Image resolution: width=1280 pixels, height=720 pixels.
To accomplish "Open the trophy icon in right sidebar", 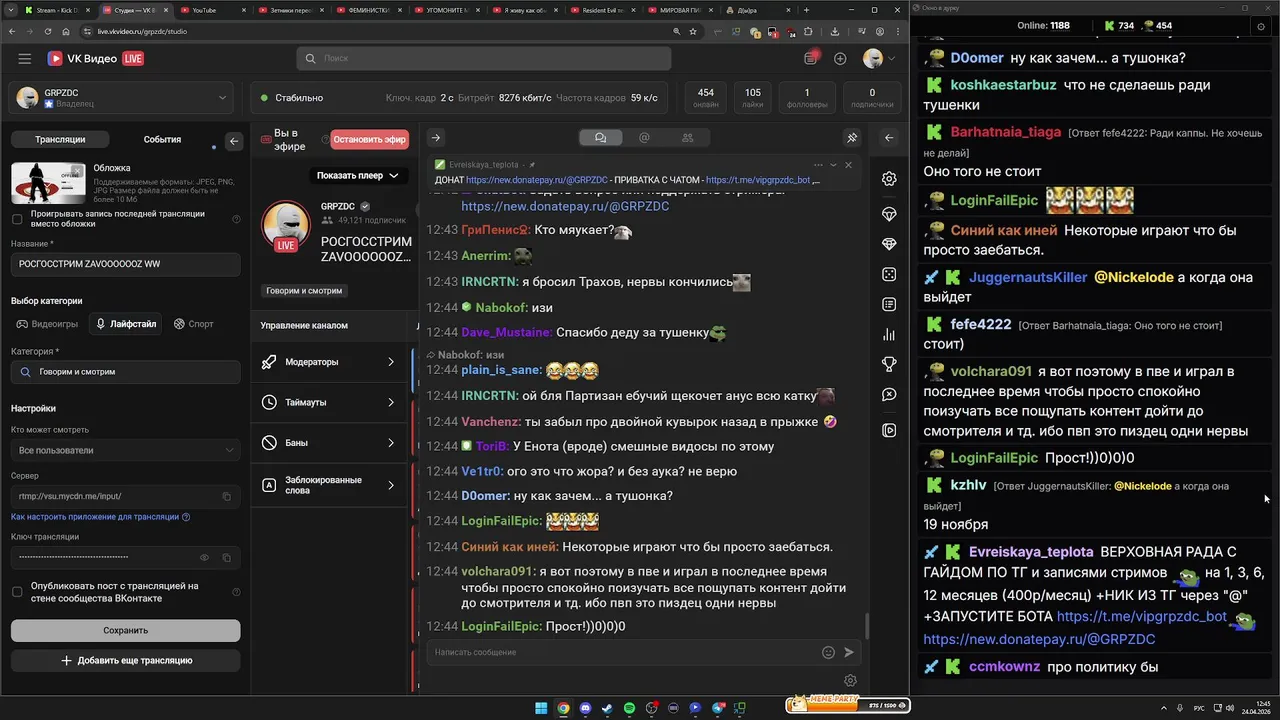I will [889, 364].
